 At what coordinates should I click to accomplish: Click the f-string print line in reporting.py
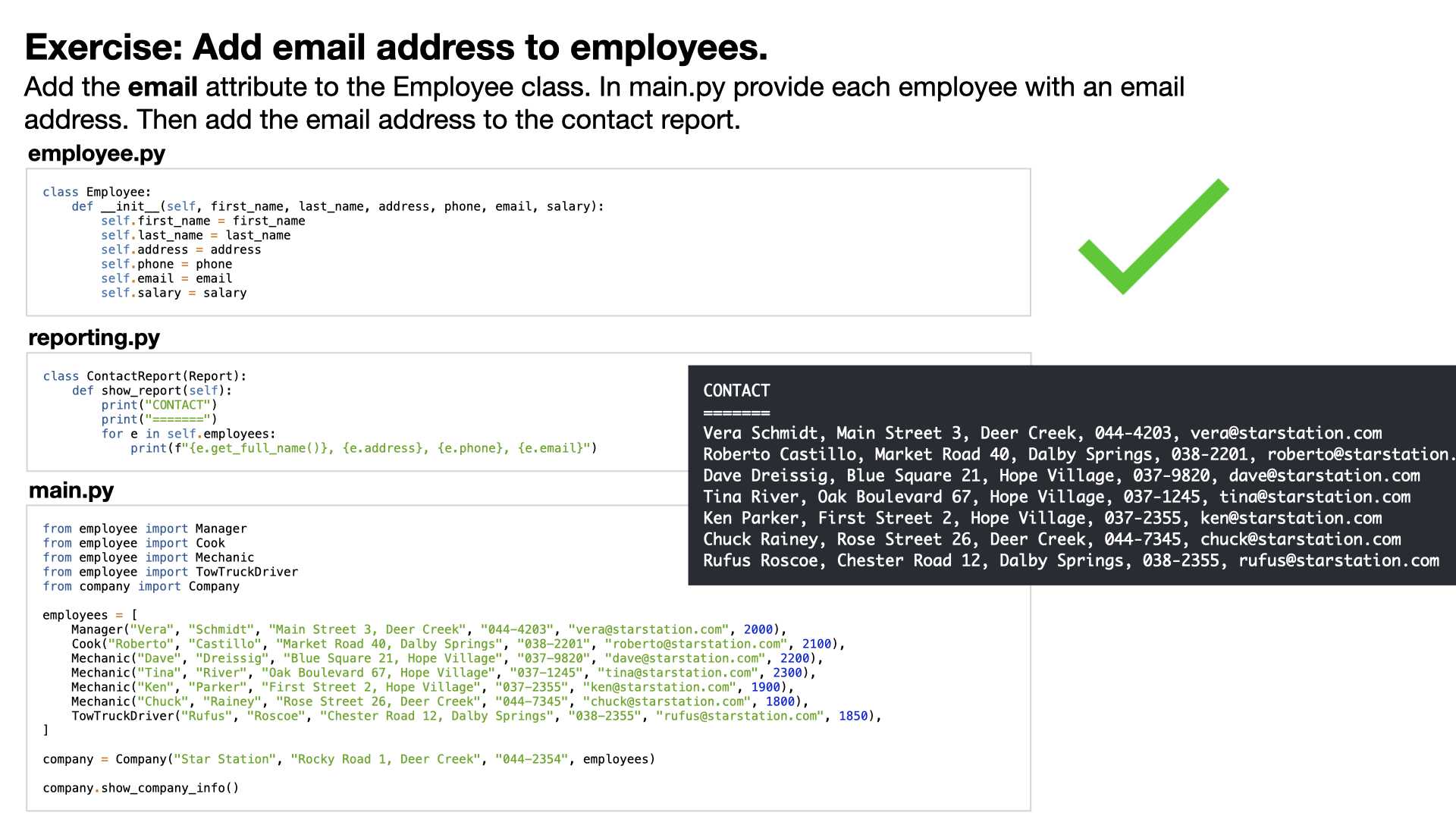(364, 449)
